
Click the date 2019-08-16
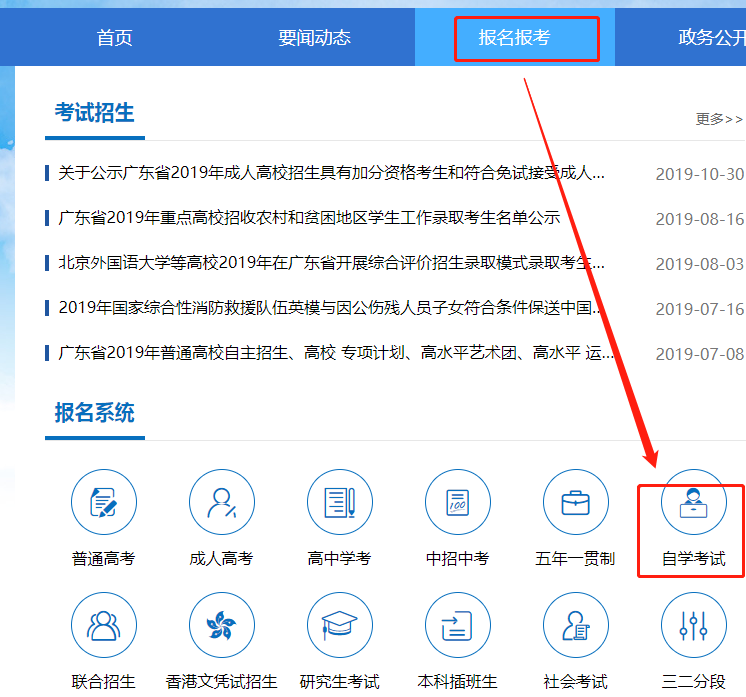[x=700, y=219]
